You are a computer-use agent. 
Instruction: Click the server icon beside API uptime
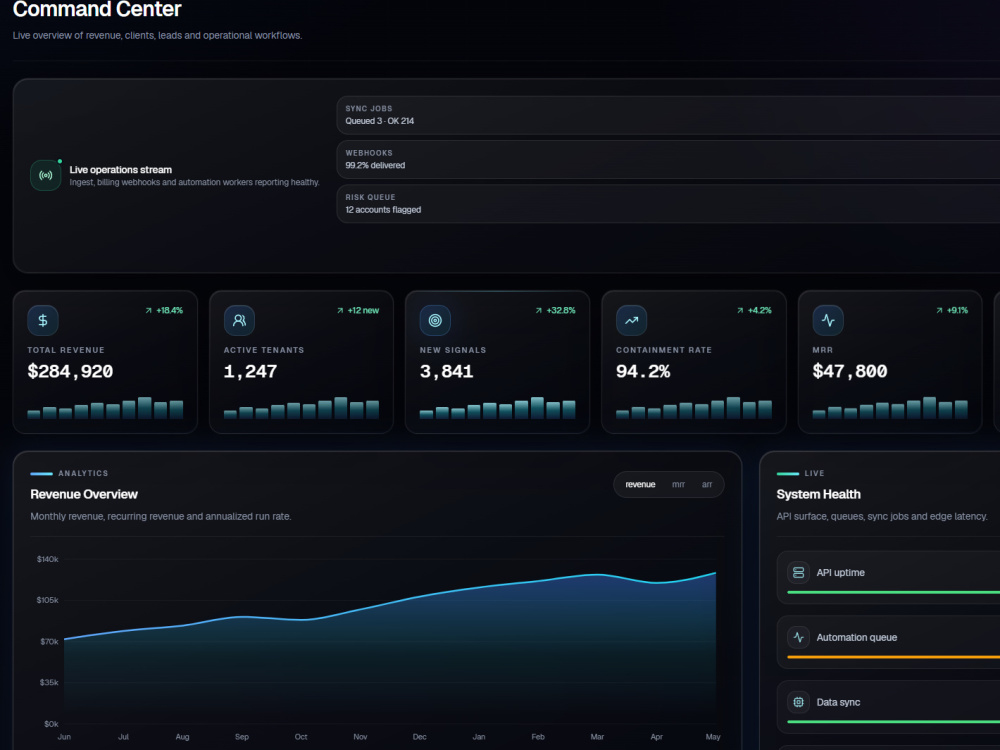[798, 573]
